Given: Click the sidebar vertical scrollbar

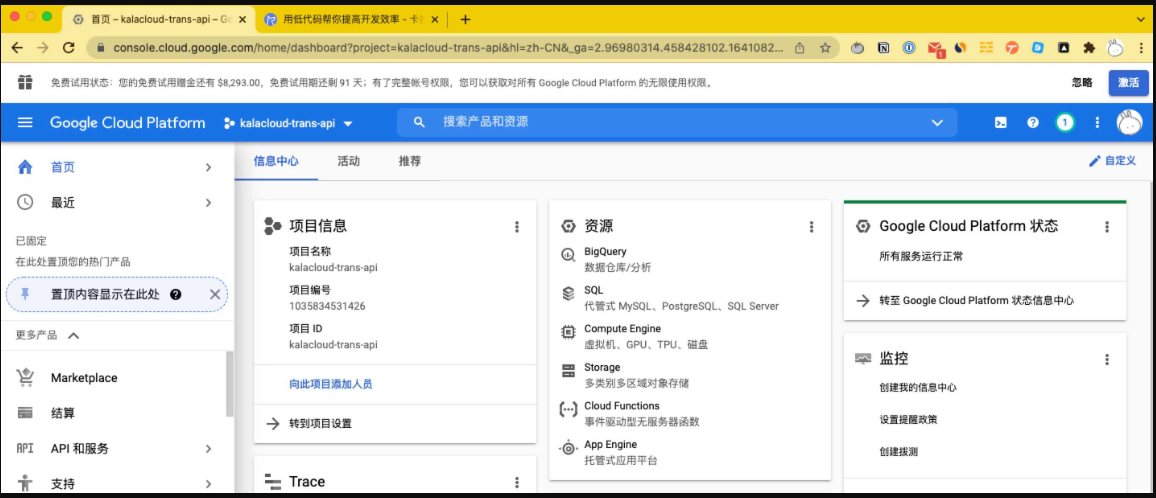Looking at the screenshot, I should (x=230, y=384).
